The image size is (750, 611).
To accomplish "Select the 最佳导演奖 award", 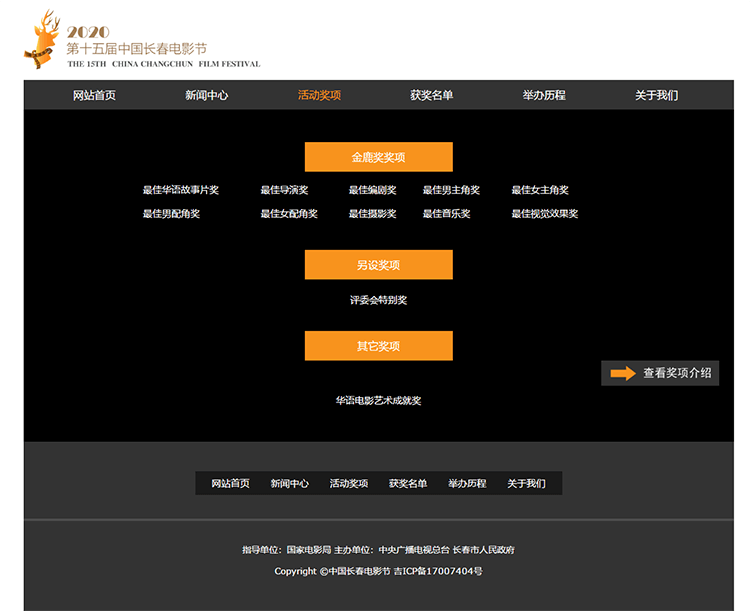I will 284,190.
